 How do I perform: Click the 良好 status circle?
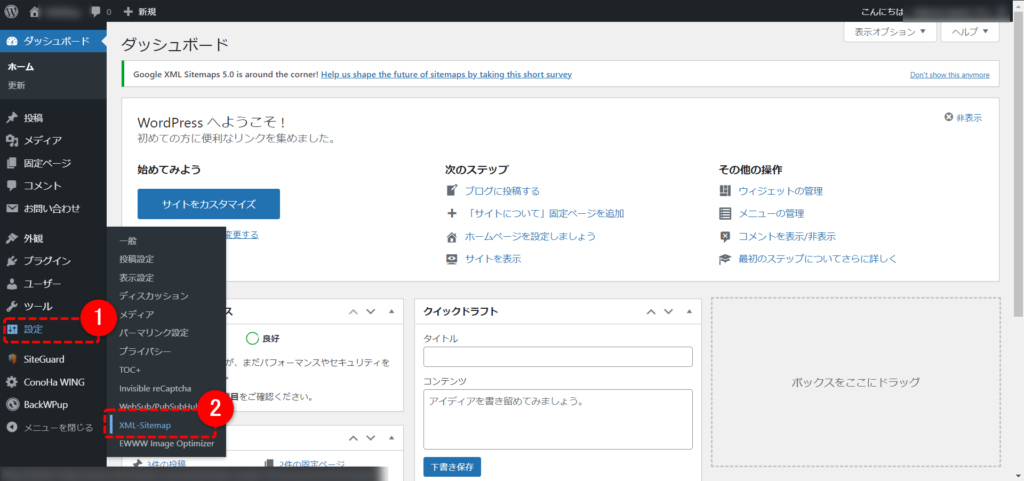click(x=252, y=339)
